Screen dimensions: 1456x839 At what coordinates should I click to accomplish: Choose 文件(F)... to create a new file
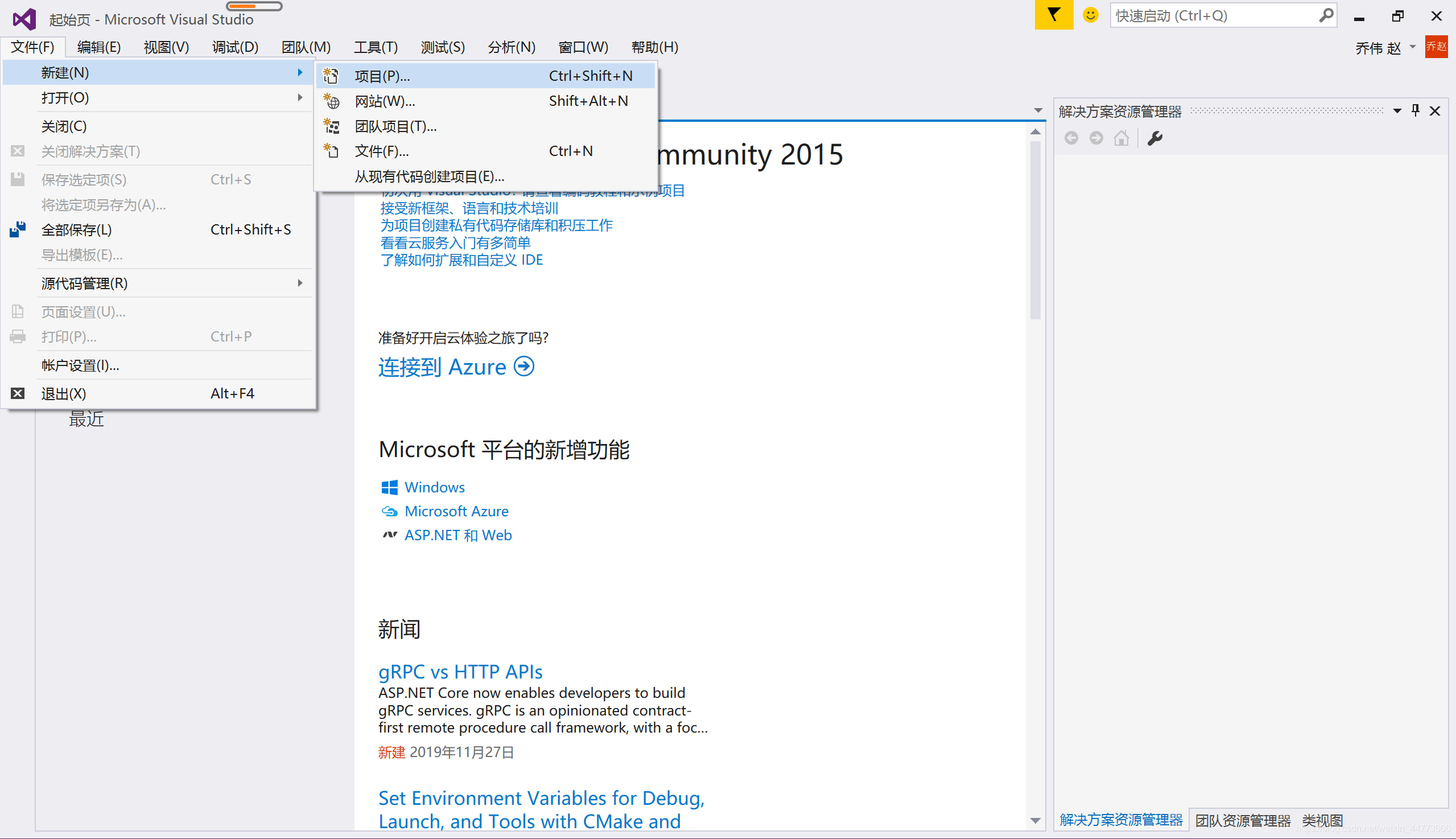[485, 151]
